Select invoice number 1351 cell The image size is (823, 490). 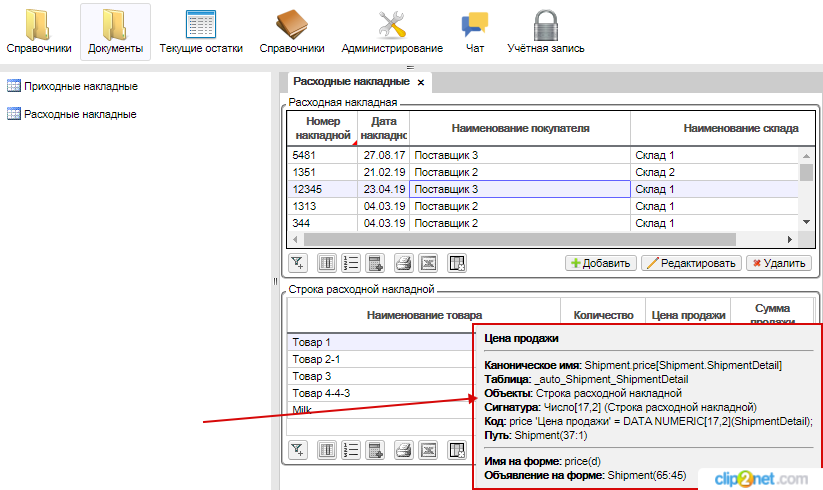point(323,172)
